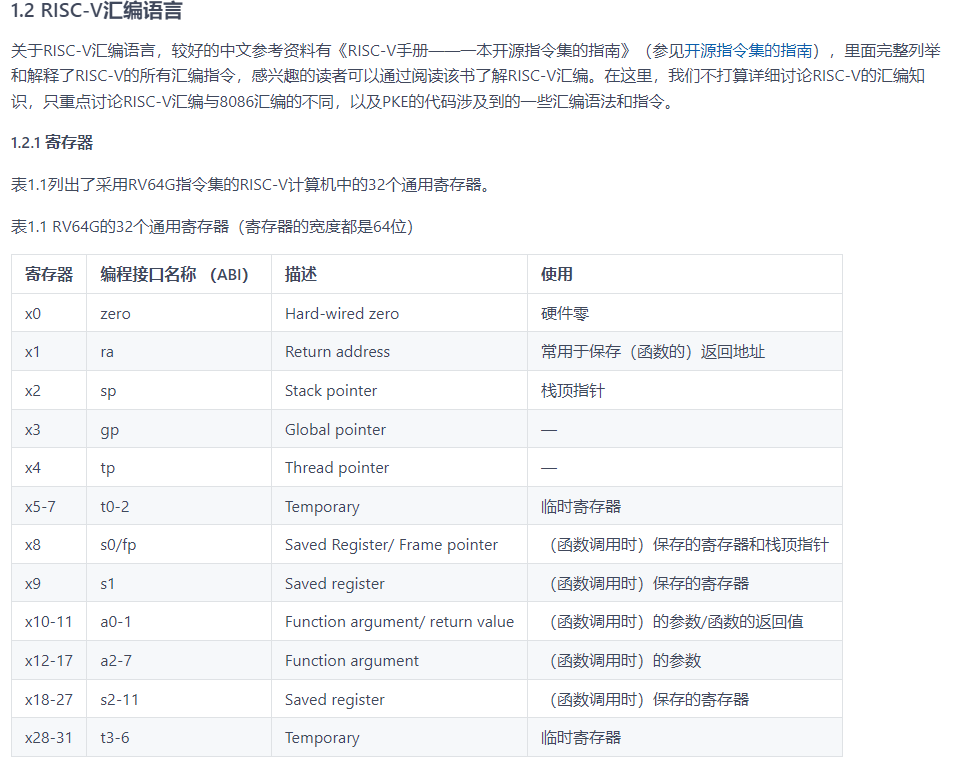
Task: Open the 开源指令集的指南 hyperlink
Action: click(x=748, y=50)
